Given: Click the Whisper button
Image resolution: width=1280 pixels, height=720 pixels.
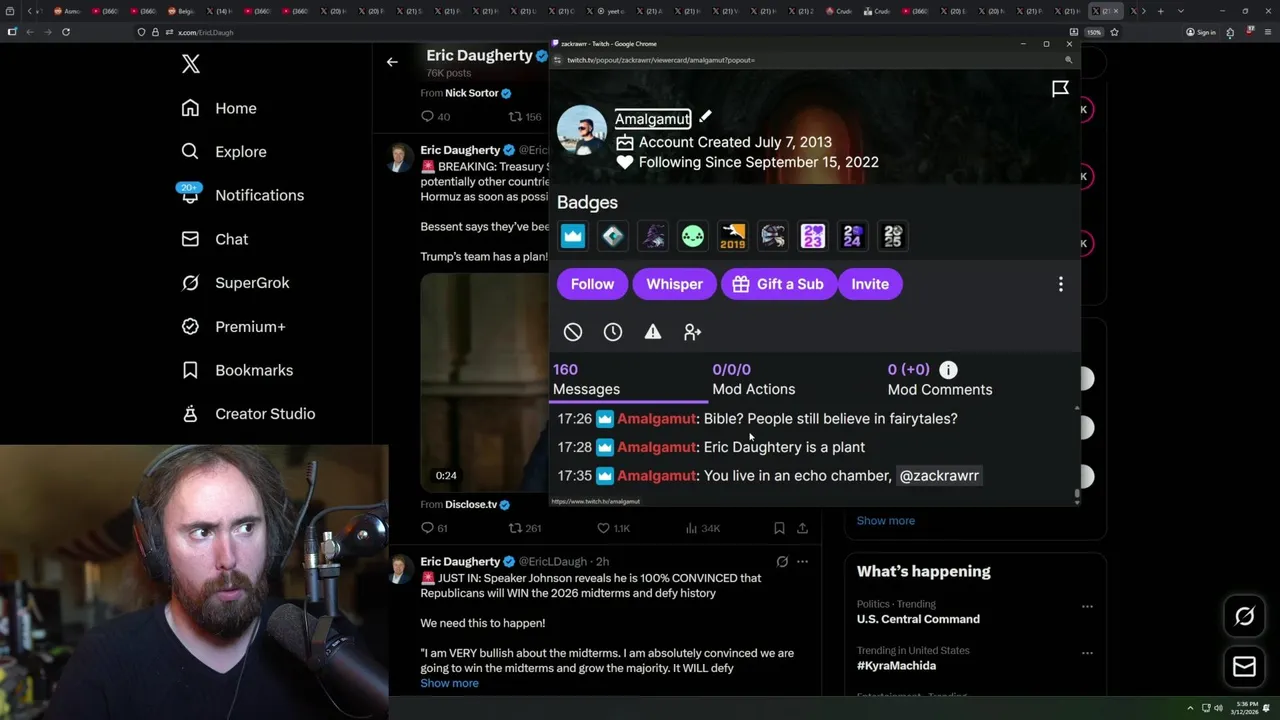Looking at the screenshot, I should 675,284.
